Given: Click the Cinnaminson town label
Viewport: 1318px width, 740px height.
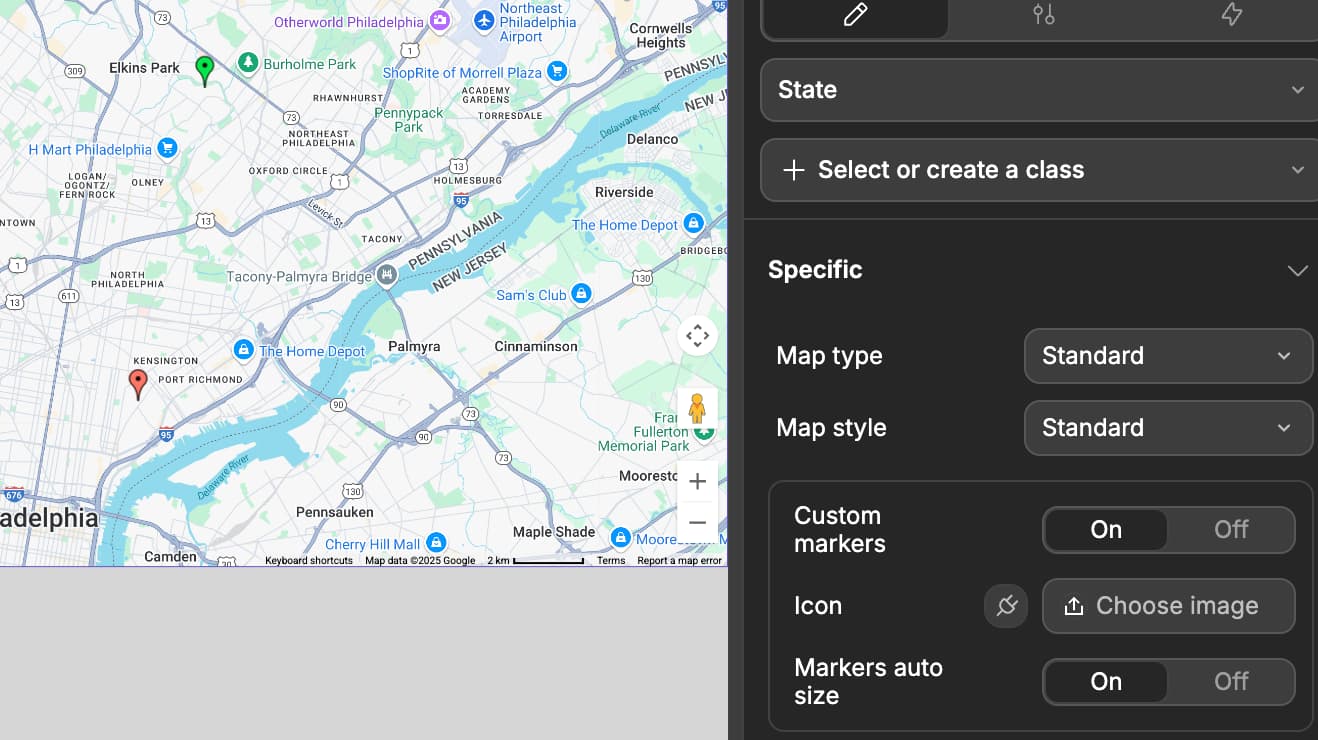Looking at the screenshot, I should 536,346.
